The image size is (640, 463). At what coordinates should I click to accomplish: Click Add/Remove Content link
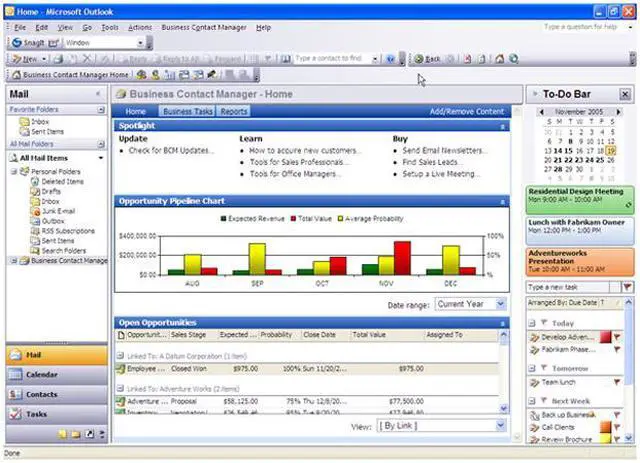point(467,111)
